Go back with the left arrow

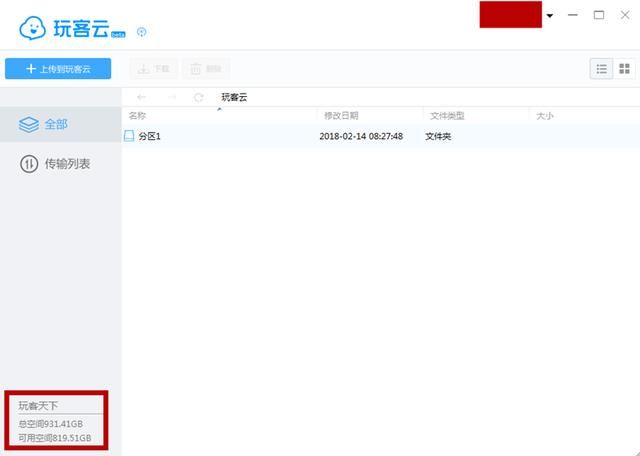click(x=141, y=97)
